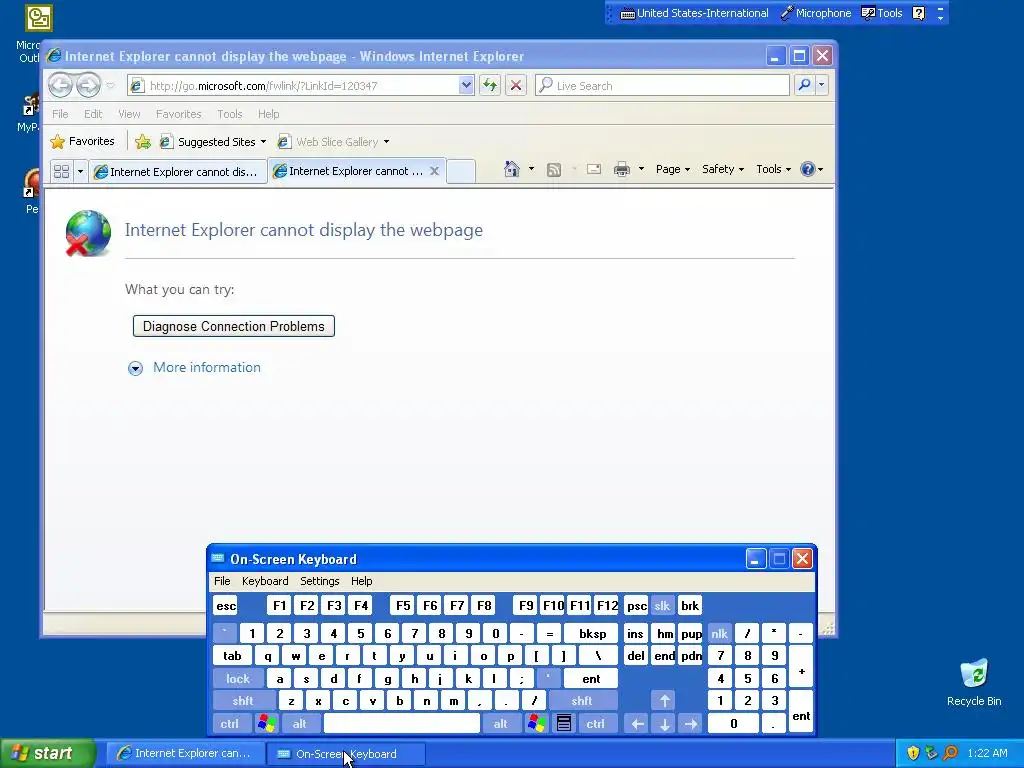Open the IE Favorites menu
Image resolution: width=1024 pixels, height=768 pixels.
[178, 114]
